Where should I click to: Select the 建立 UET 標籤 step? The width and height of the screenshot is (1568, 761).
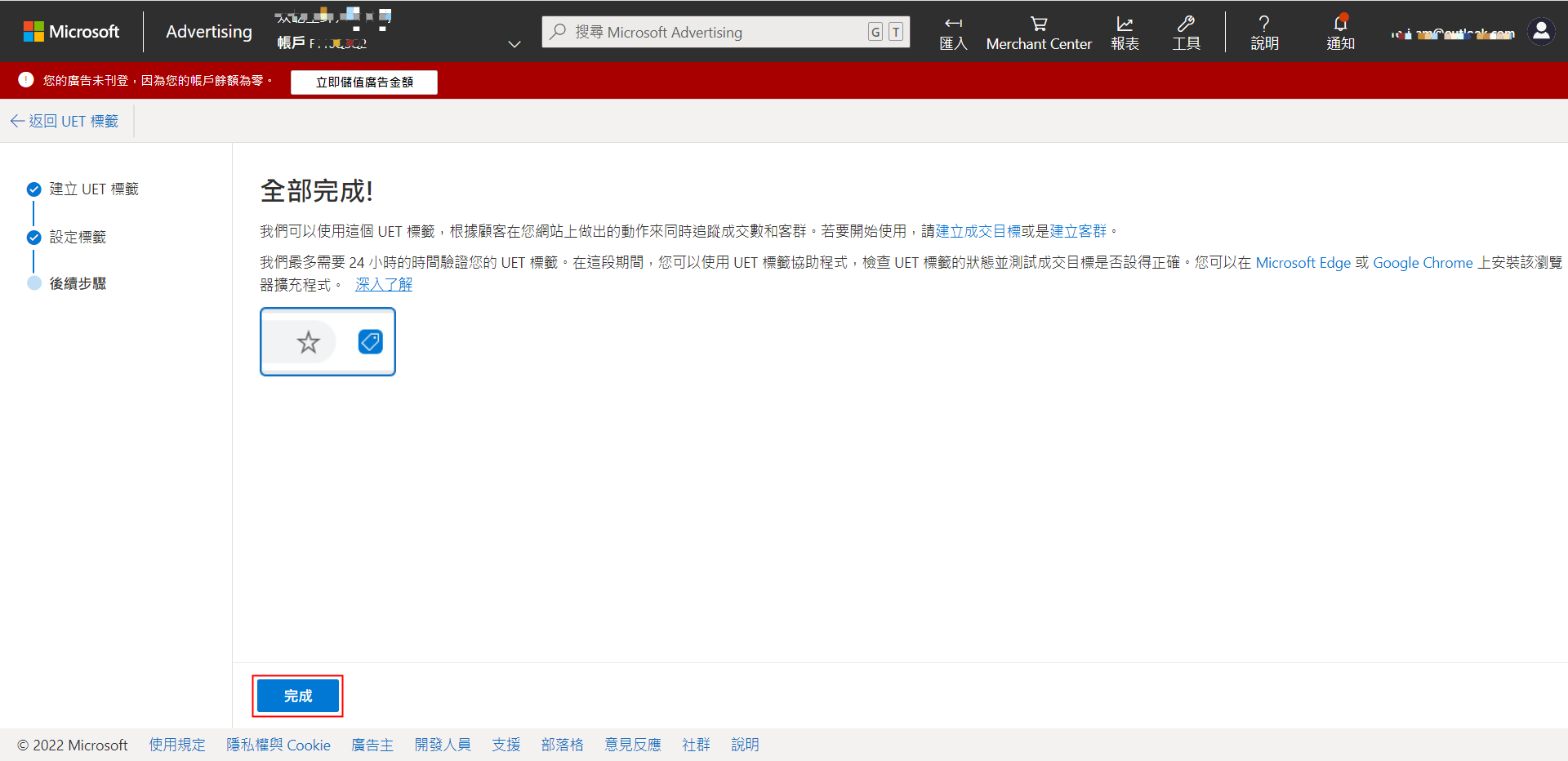82,189
